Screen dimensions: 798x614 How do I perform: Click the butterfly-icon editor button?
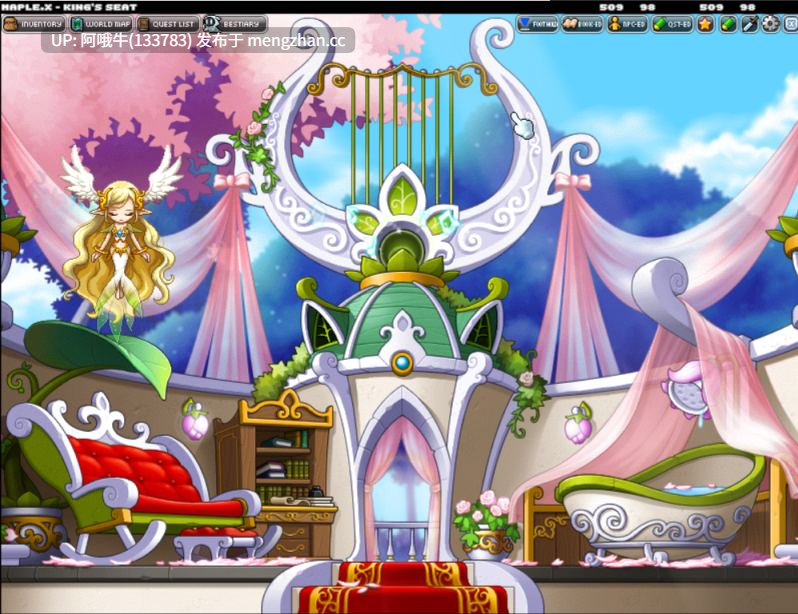click(x=582, y=24)
